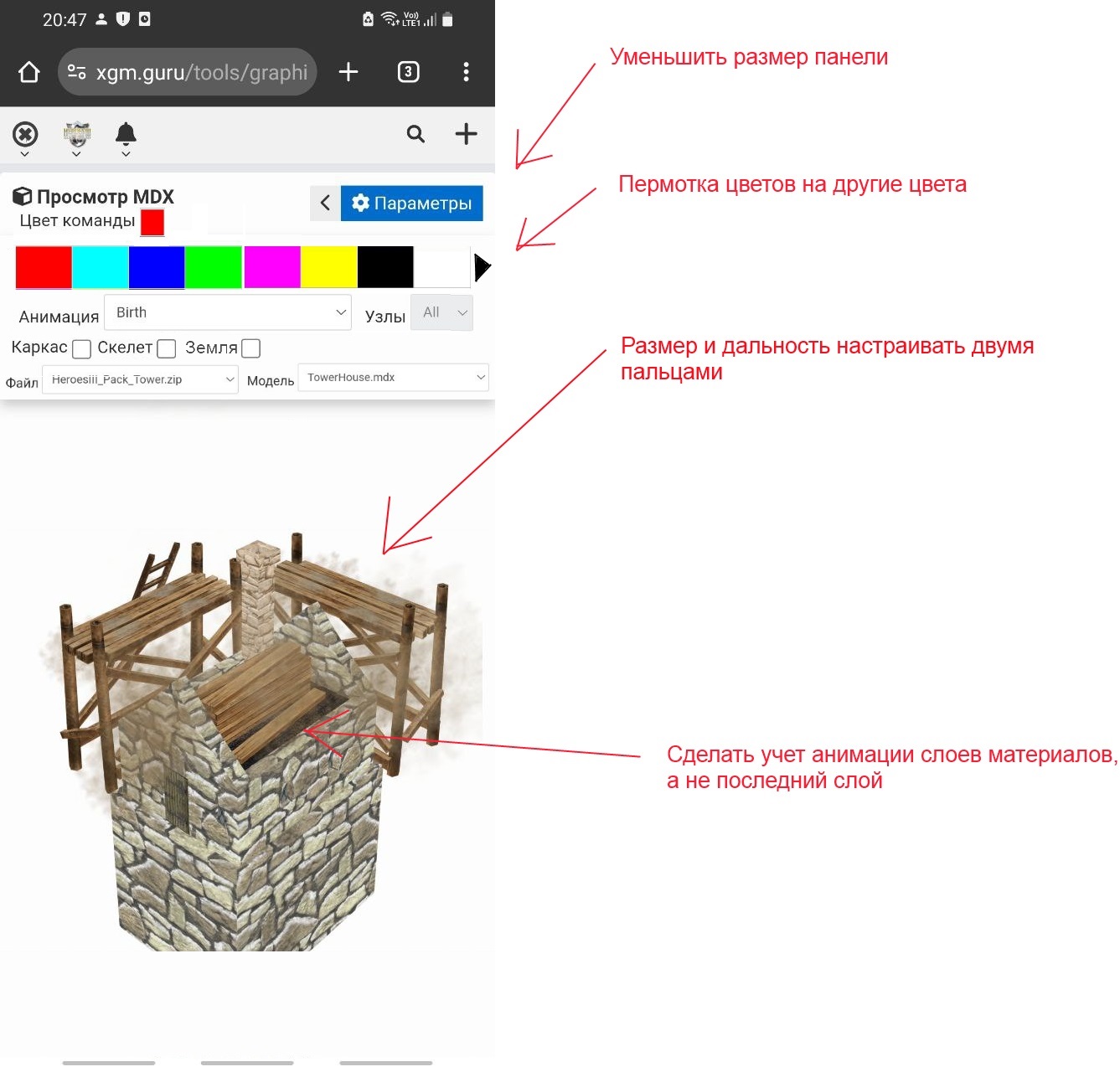Select the green team color
Screen dimensions: 1120x1072
(x=214, y=267)
